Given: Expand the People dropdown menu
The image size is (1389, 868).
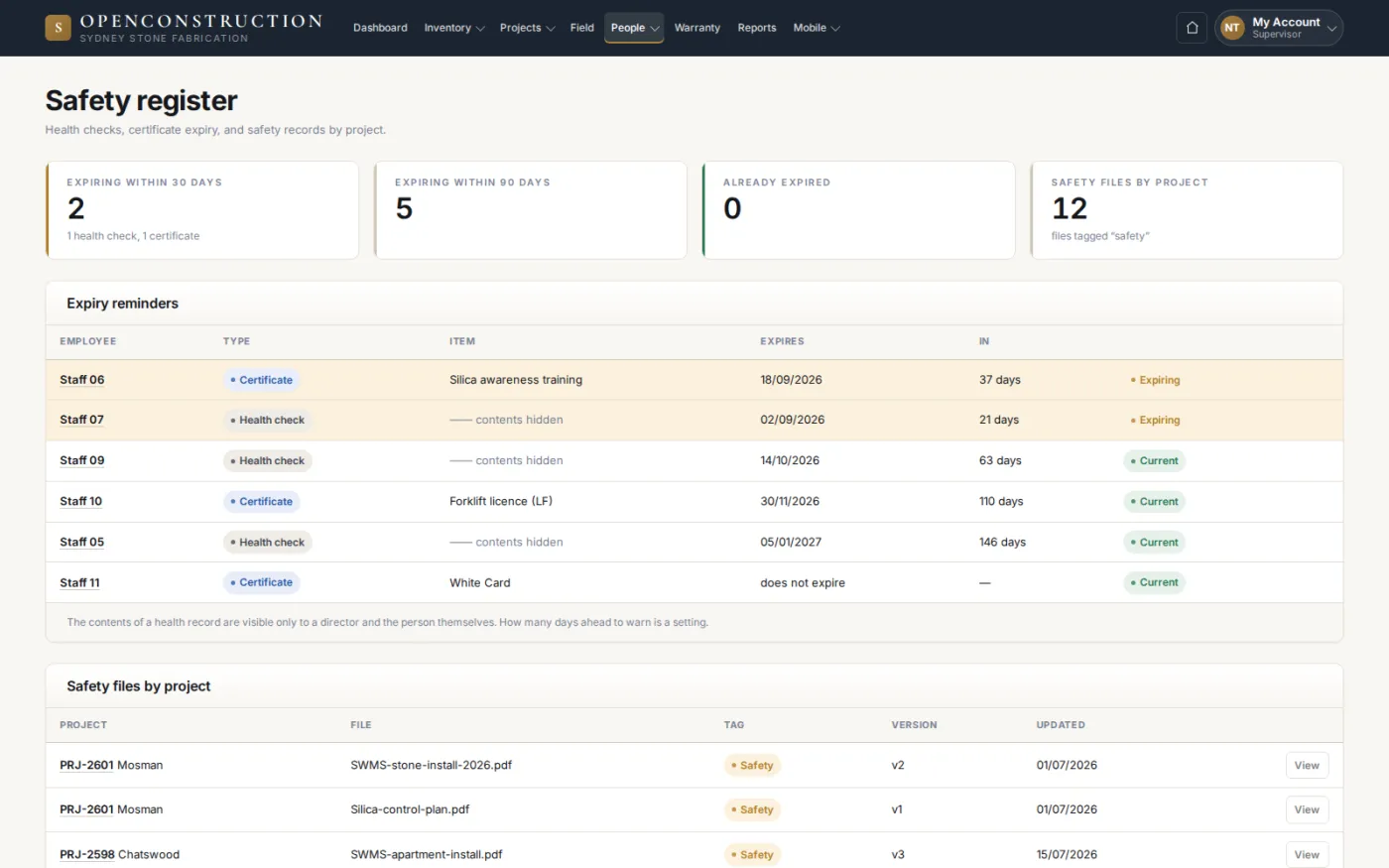Looking at the screenshot, I should click(634, 28).
